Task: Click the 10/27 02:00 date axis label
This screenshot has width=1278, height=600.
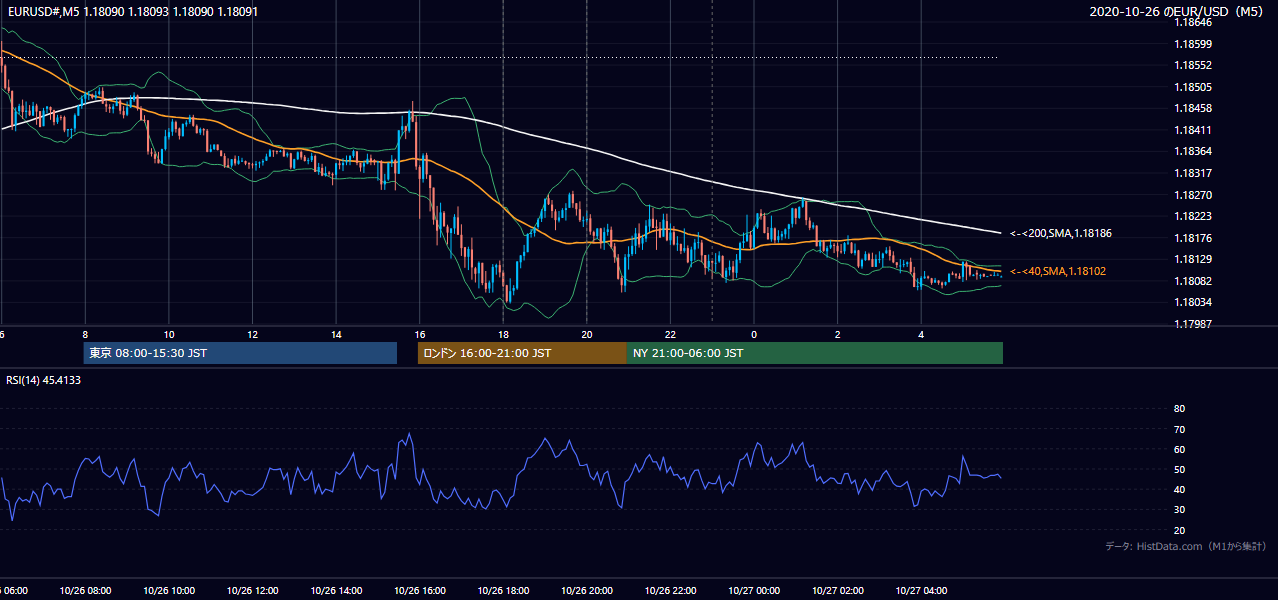Action: click(838, 591)
